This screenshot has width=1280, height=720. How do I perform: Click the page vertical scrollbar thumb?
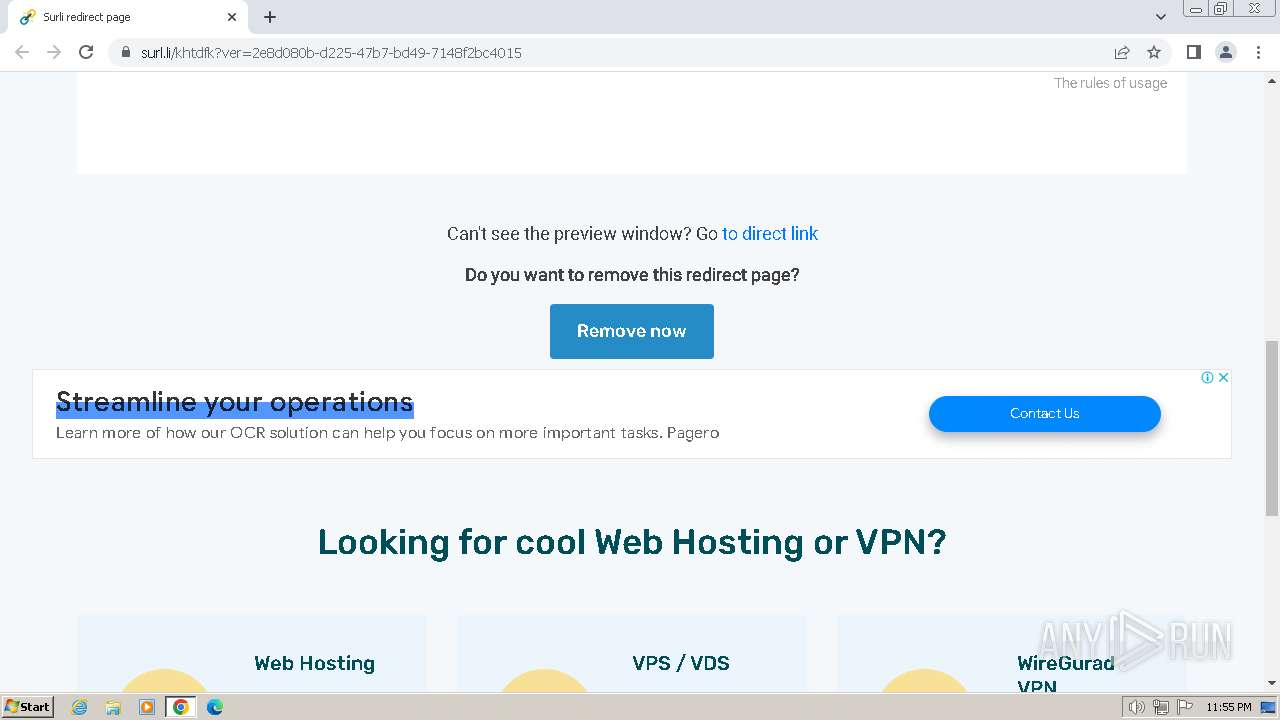[1271, 430]
